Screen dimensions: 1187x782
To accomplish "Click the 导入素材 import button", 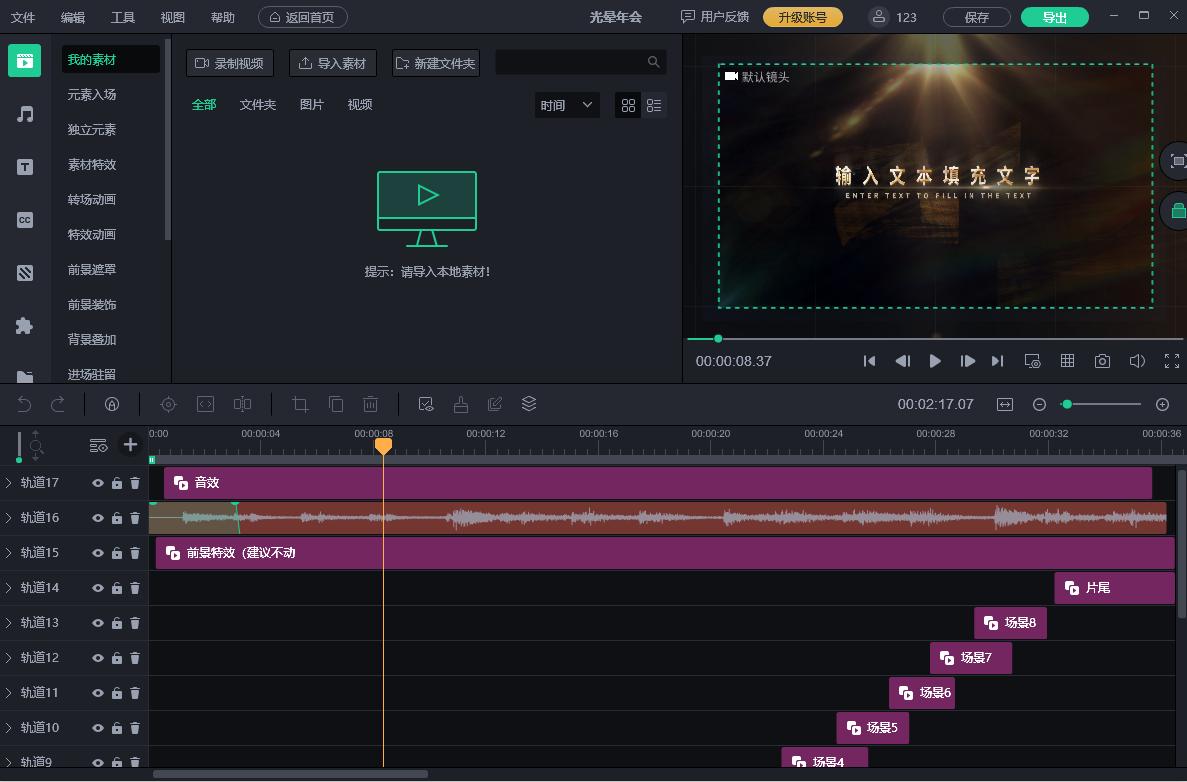I will (332, 62).
